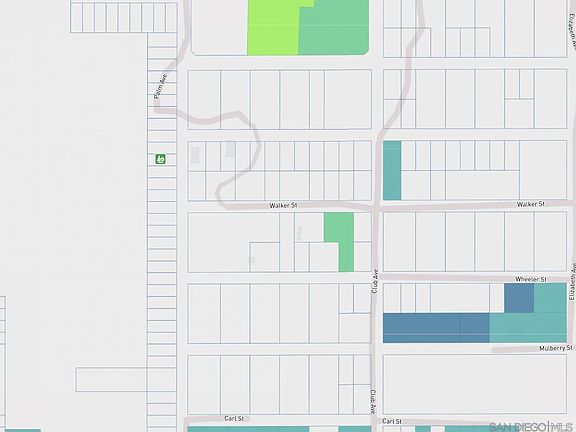Click the Palm Ave street label

[161, 87]
